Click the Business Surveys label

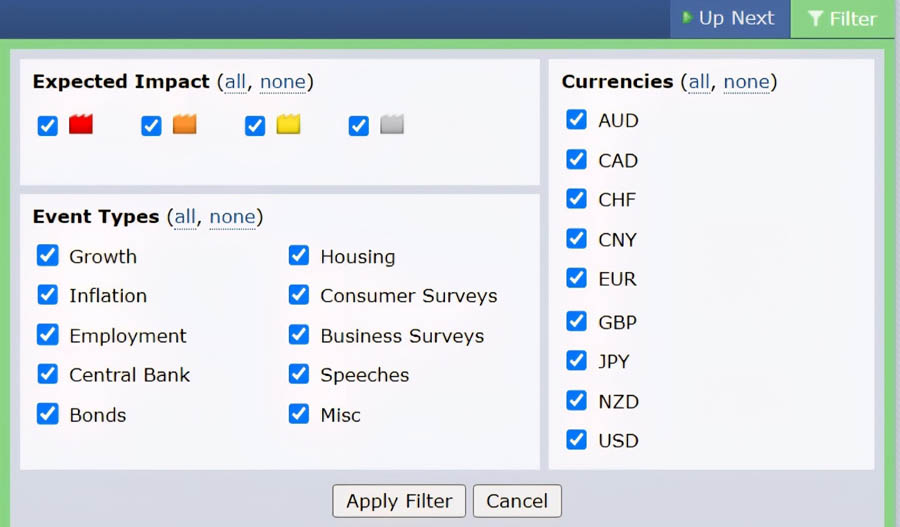(402, 336)
